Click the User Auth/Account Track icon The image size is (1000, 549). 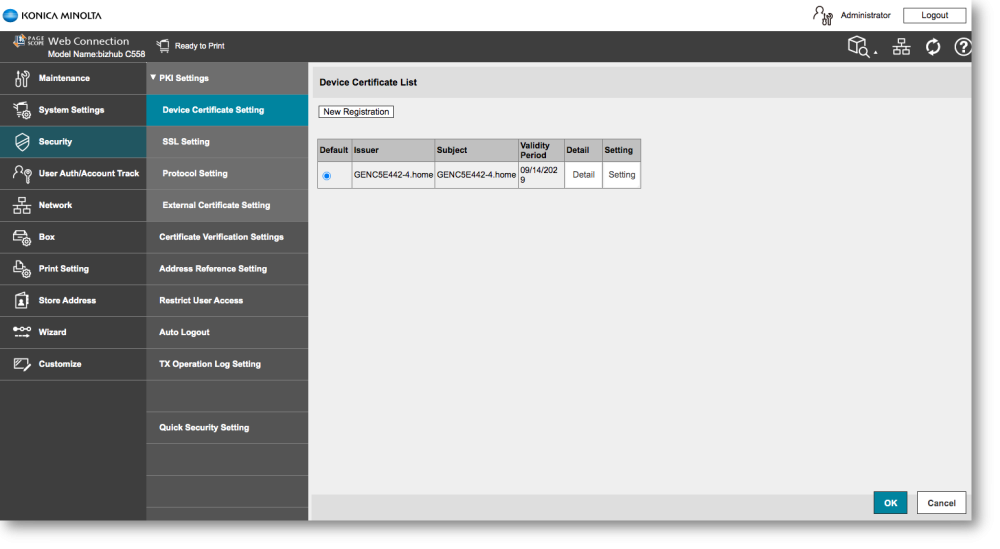(x=22, y=173)
